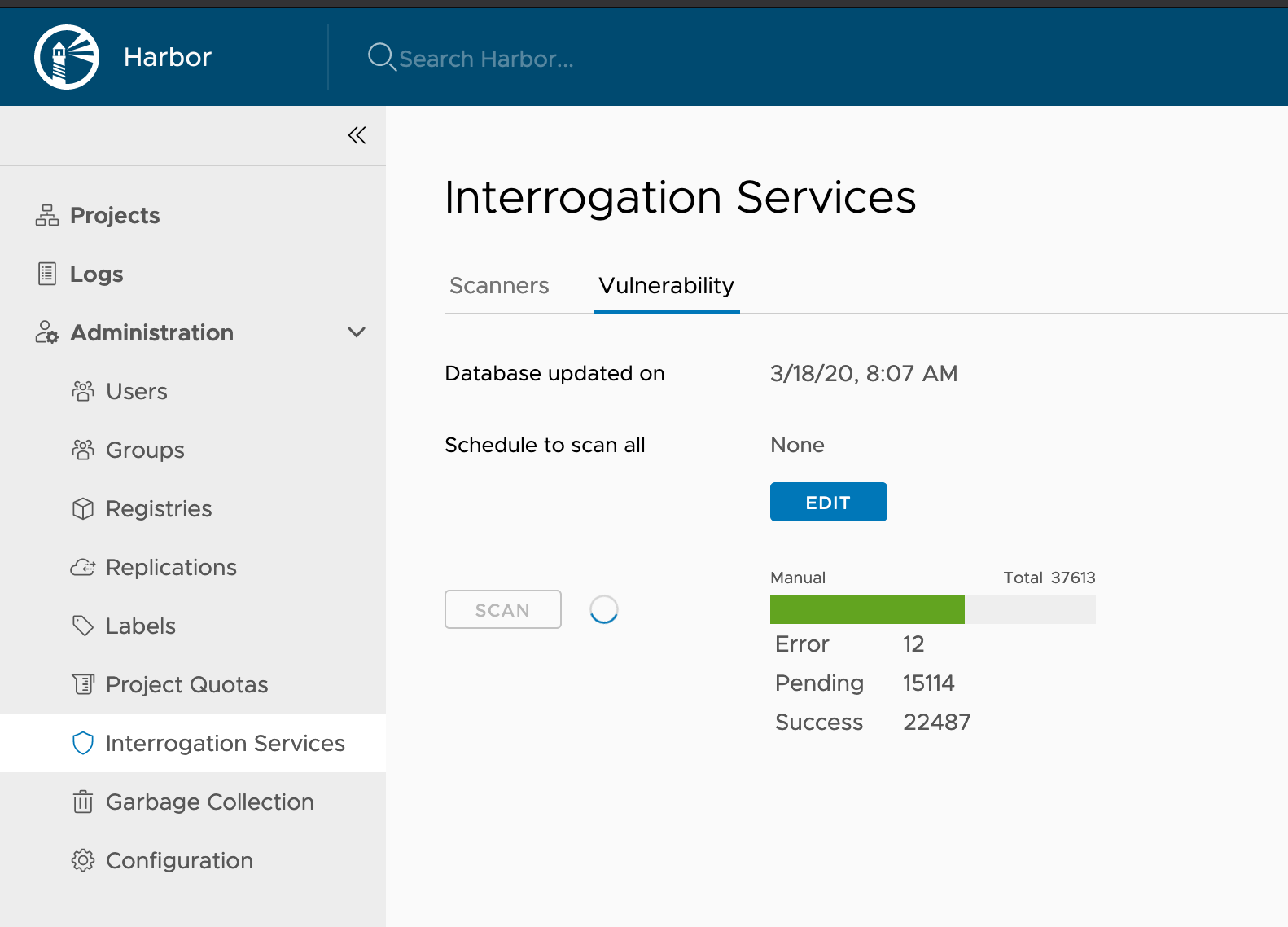
Task: Click the search magnifier icon
Action: [381, 57]
